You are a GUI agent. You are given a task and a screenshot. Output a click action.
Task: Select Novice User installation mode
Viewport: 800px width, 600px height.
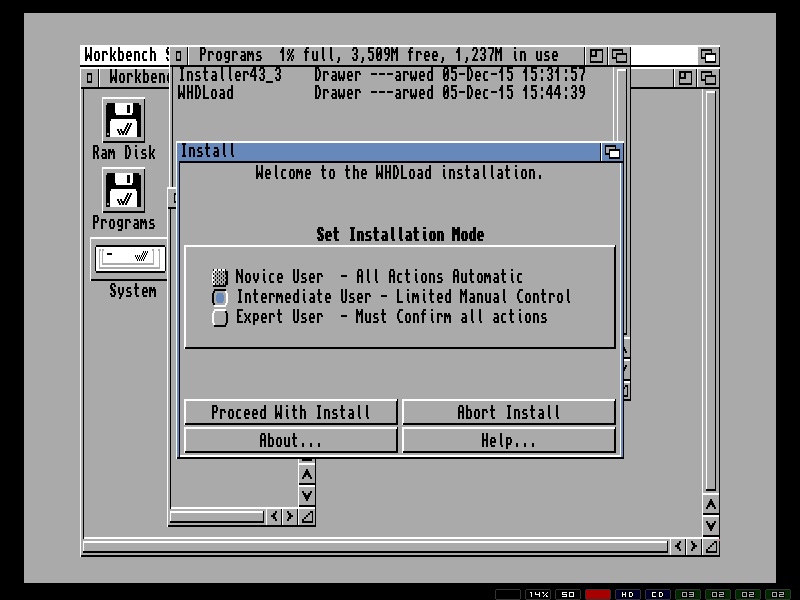(x=220, y=277)
